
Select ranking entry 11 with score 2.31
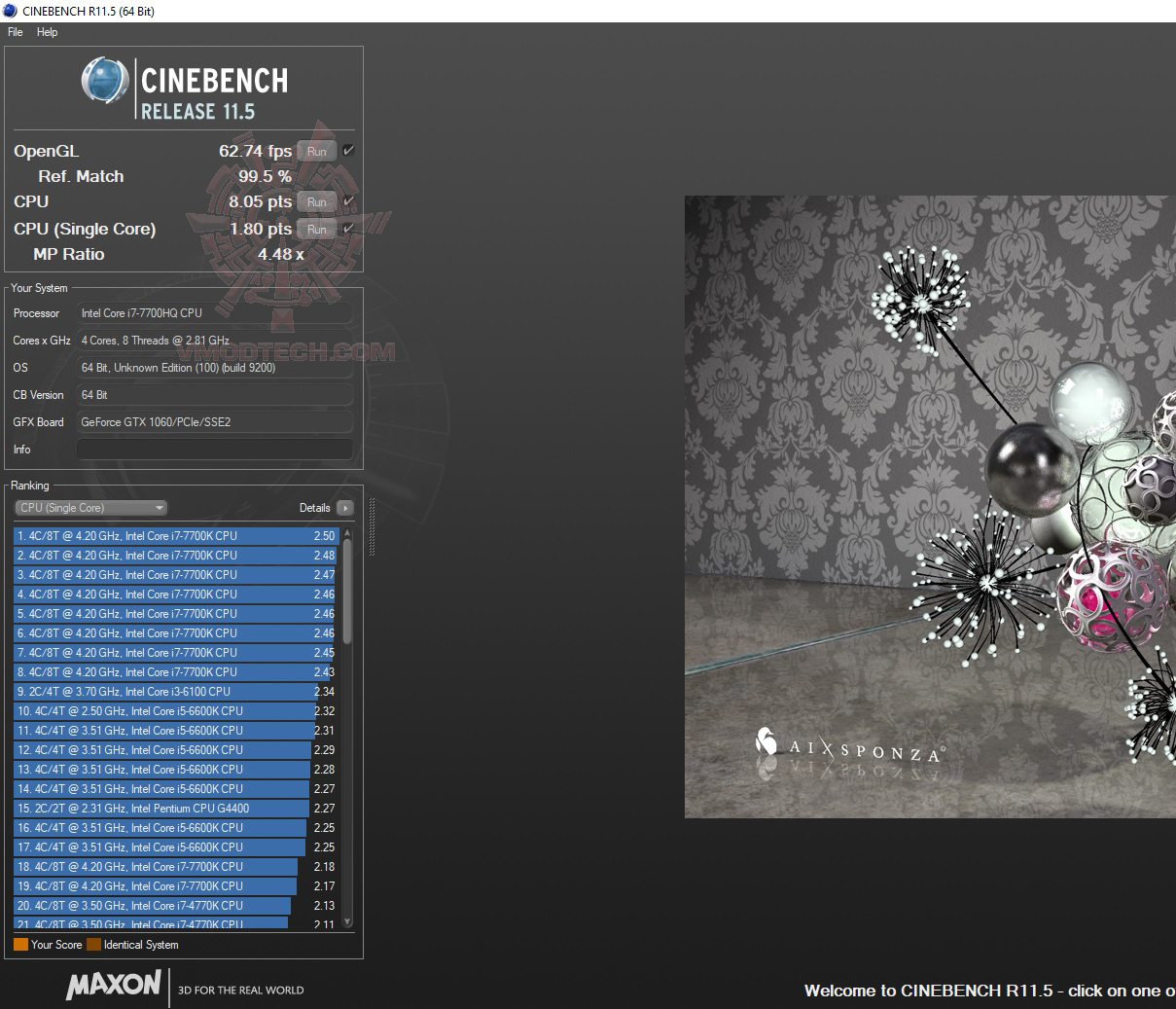click(x=176, y=731)
